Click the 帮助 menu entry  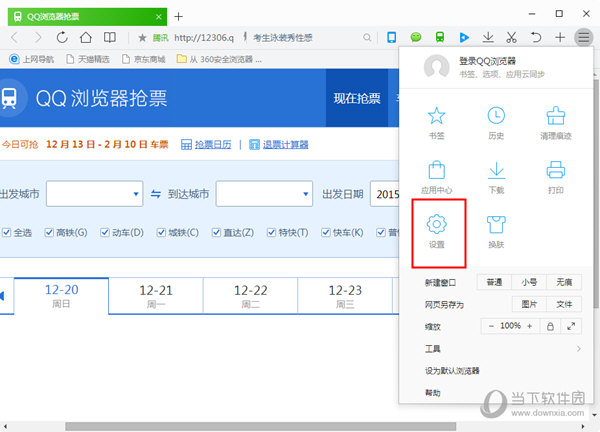(x=432, y=392)
